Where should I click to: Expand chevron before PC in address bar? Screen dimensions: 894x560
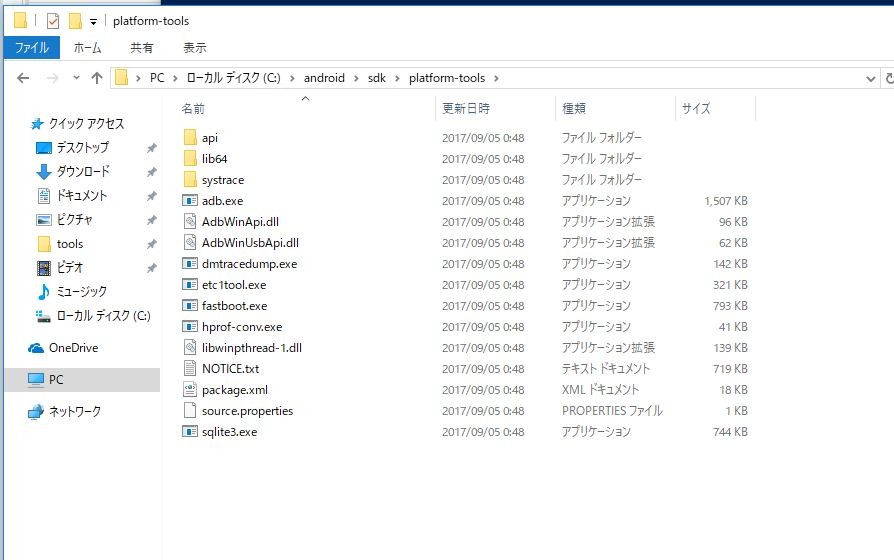coord(138,78)
